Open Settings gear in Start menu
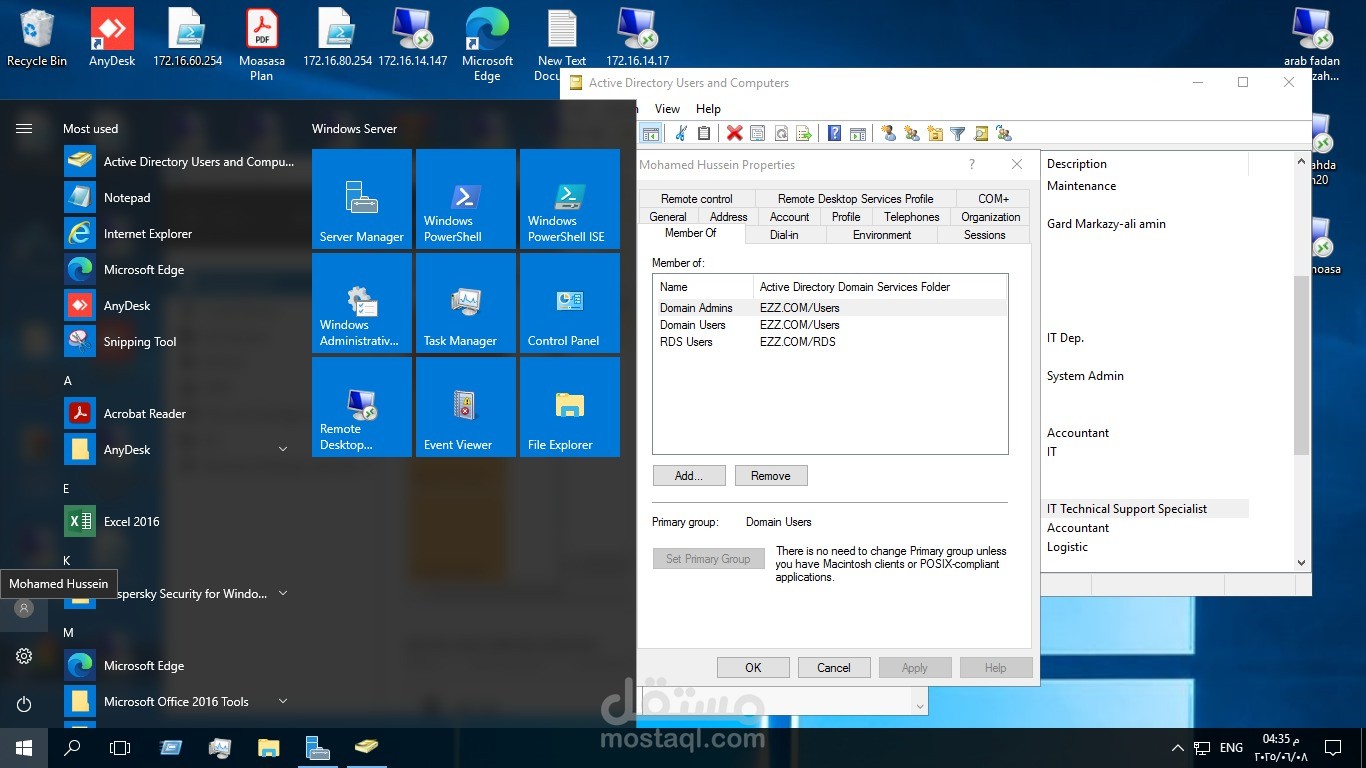The width and height of the screenshot is (1366, 768). [x=24, y=656]
